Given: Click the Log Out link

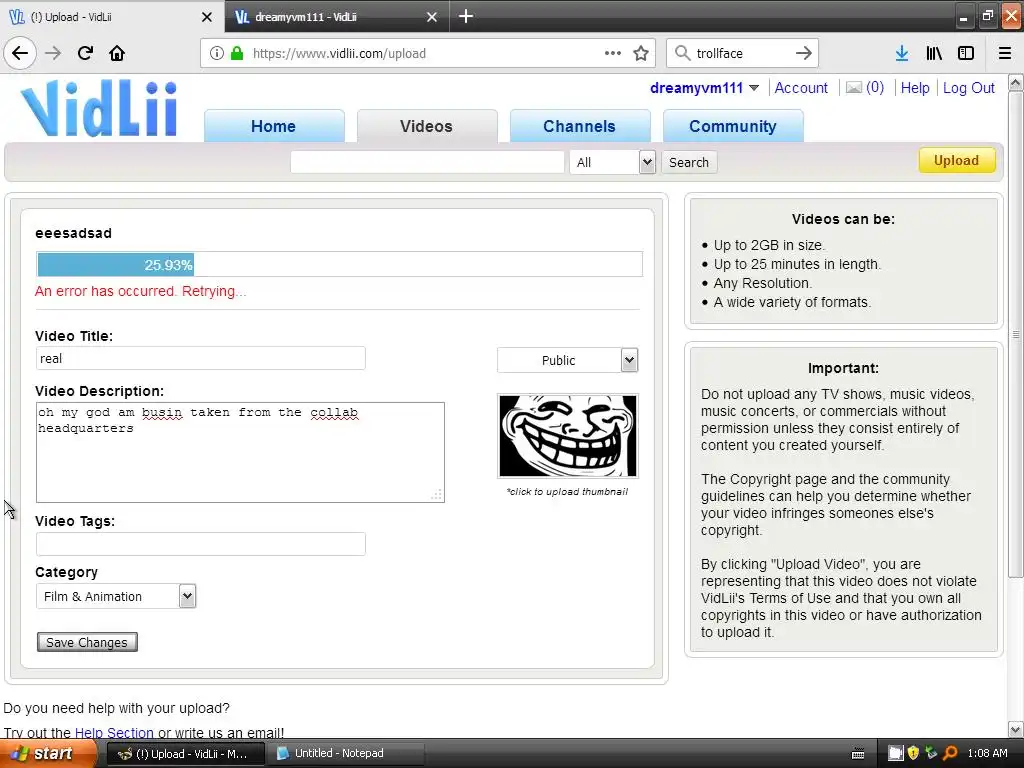Looking at the screenshot, I should pos(968,88).
